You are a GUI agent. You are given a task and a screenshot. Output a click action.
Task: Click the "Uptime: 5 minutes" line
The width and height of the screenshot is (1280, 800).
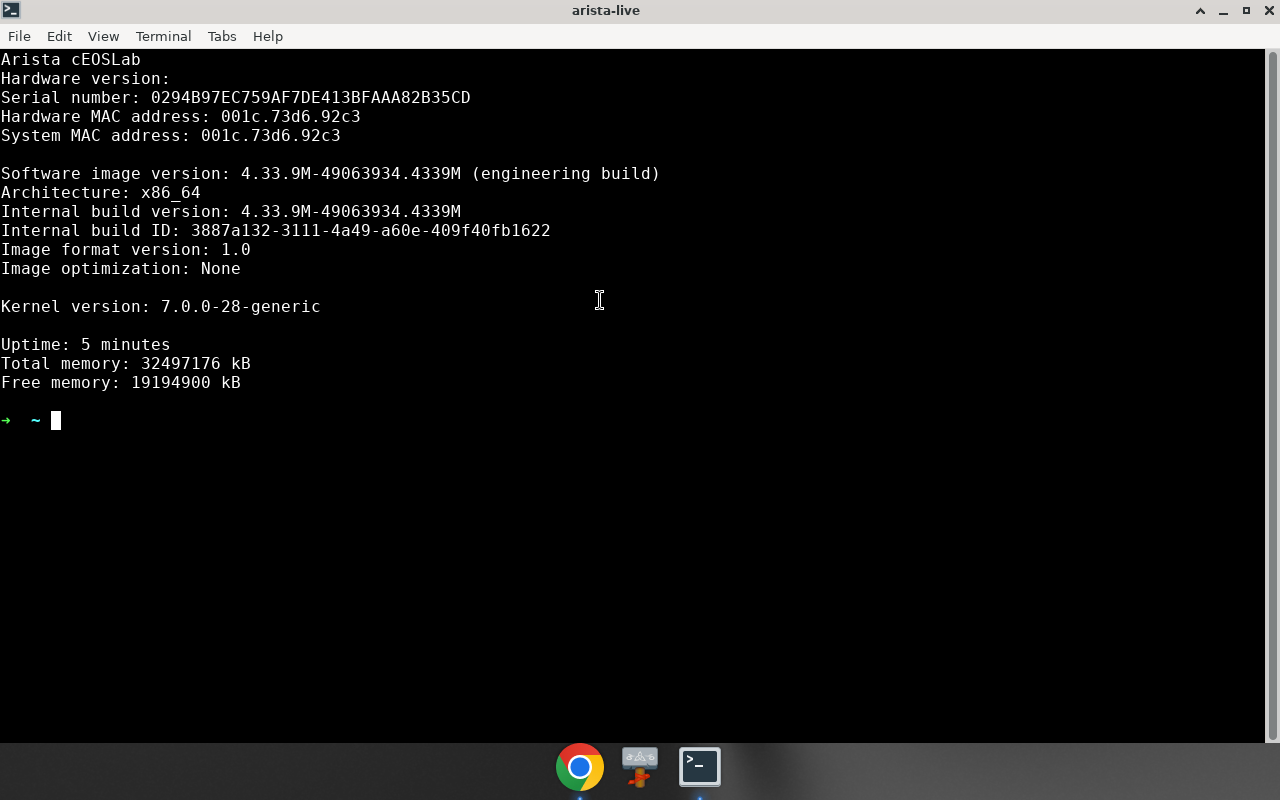click(x=86, y=345)
